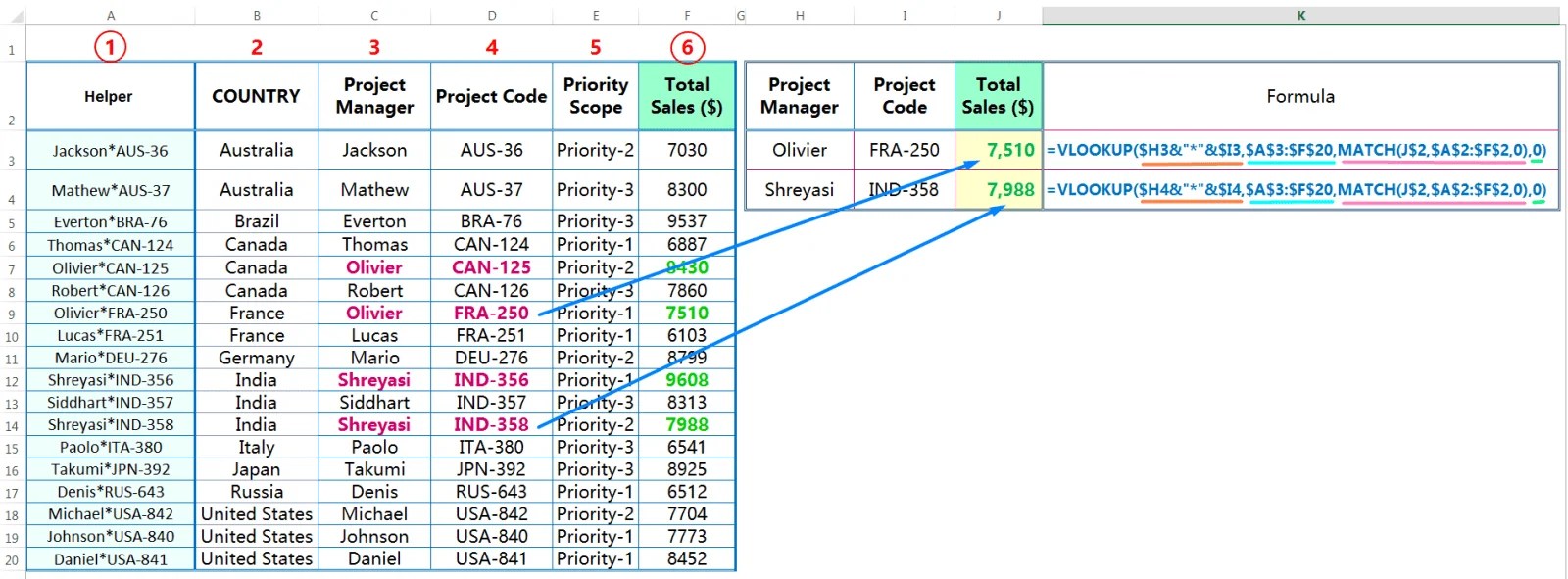Click Project Manager cell Takumi
The width and height of the screenshot is (1568, 579).
pos(374,470)
